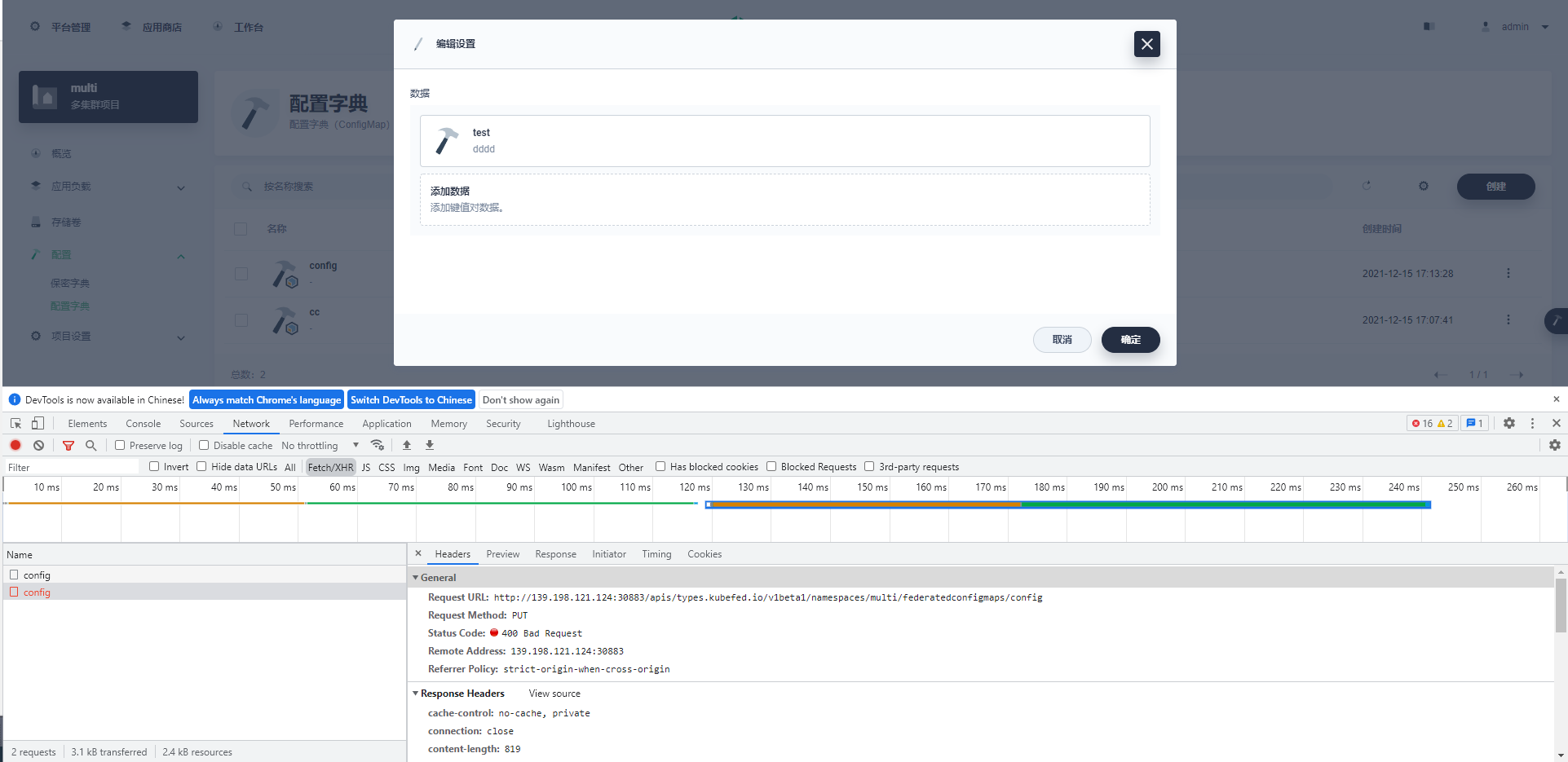Click Don't show again button

521,399
